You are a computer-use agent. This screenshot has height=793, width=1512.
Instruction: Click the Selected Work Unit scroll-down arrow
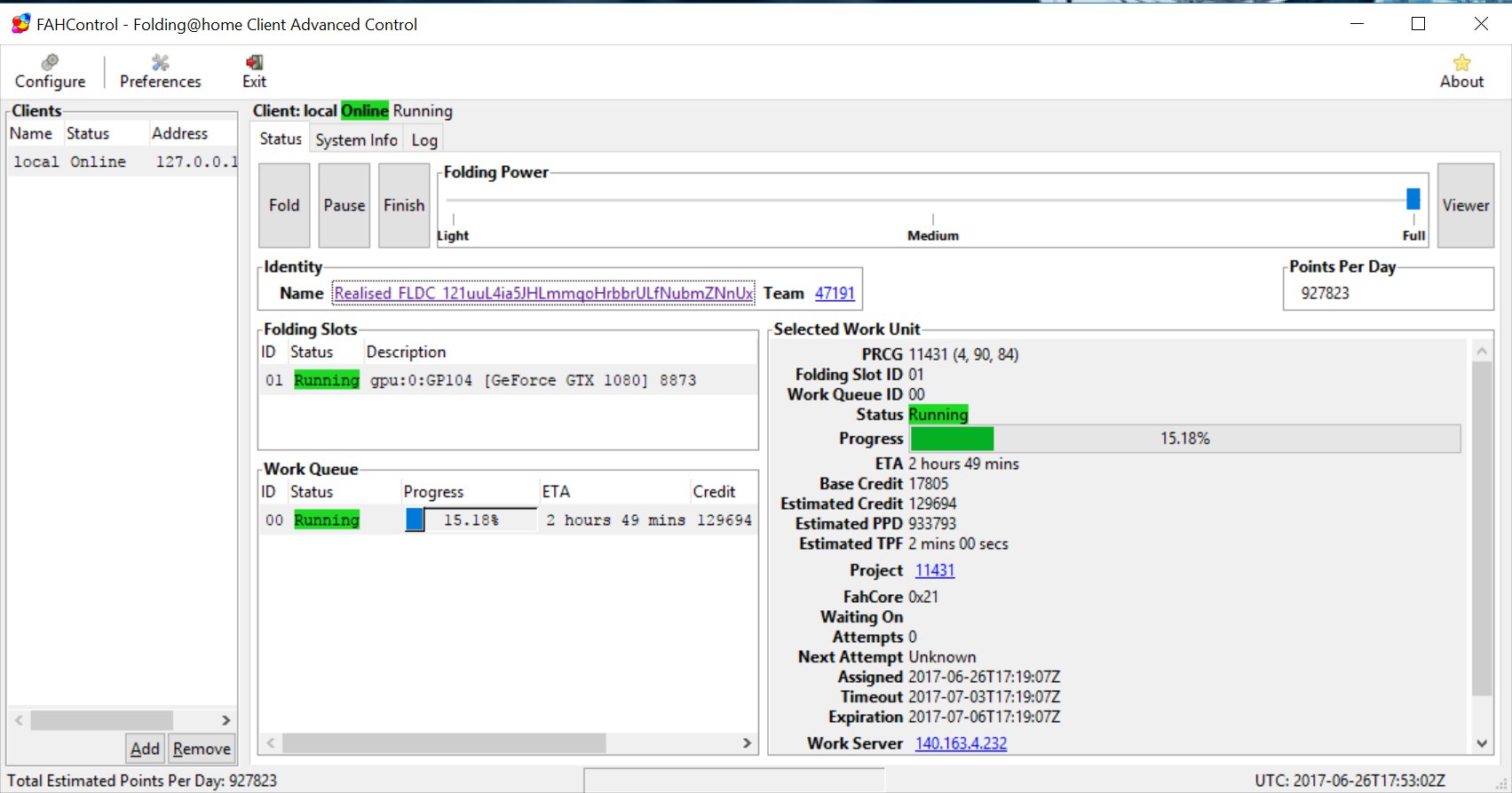click(1481, 743)
